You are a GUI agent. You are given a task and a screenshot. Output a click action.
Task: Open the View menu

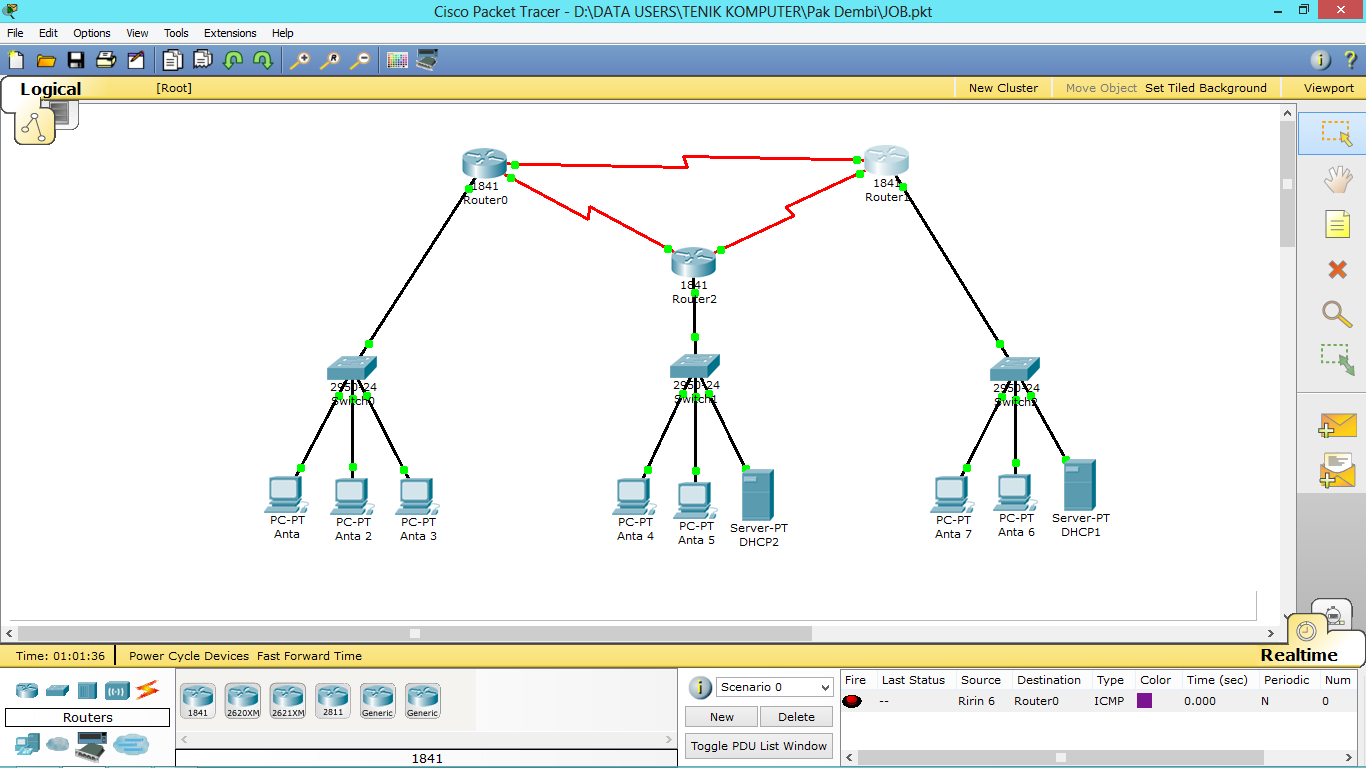[x=137, y=33]
